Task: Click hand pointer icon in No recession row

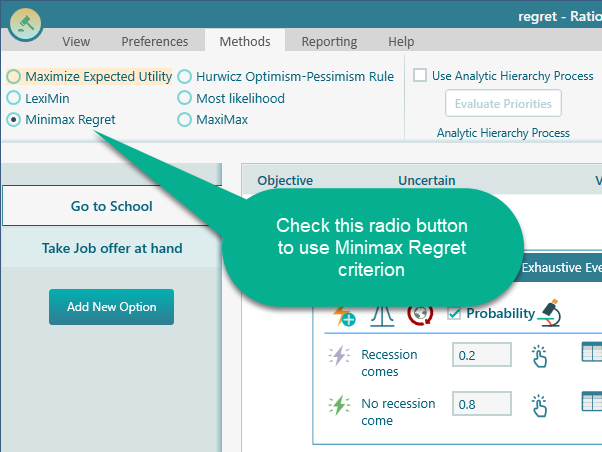Action: pyautogui.click(x=540, y=405)
